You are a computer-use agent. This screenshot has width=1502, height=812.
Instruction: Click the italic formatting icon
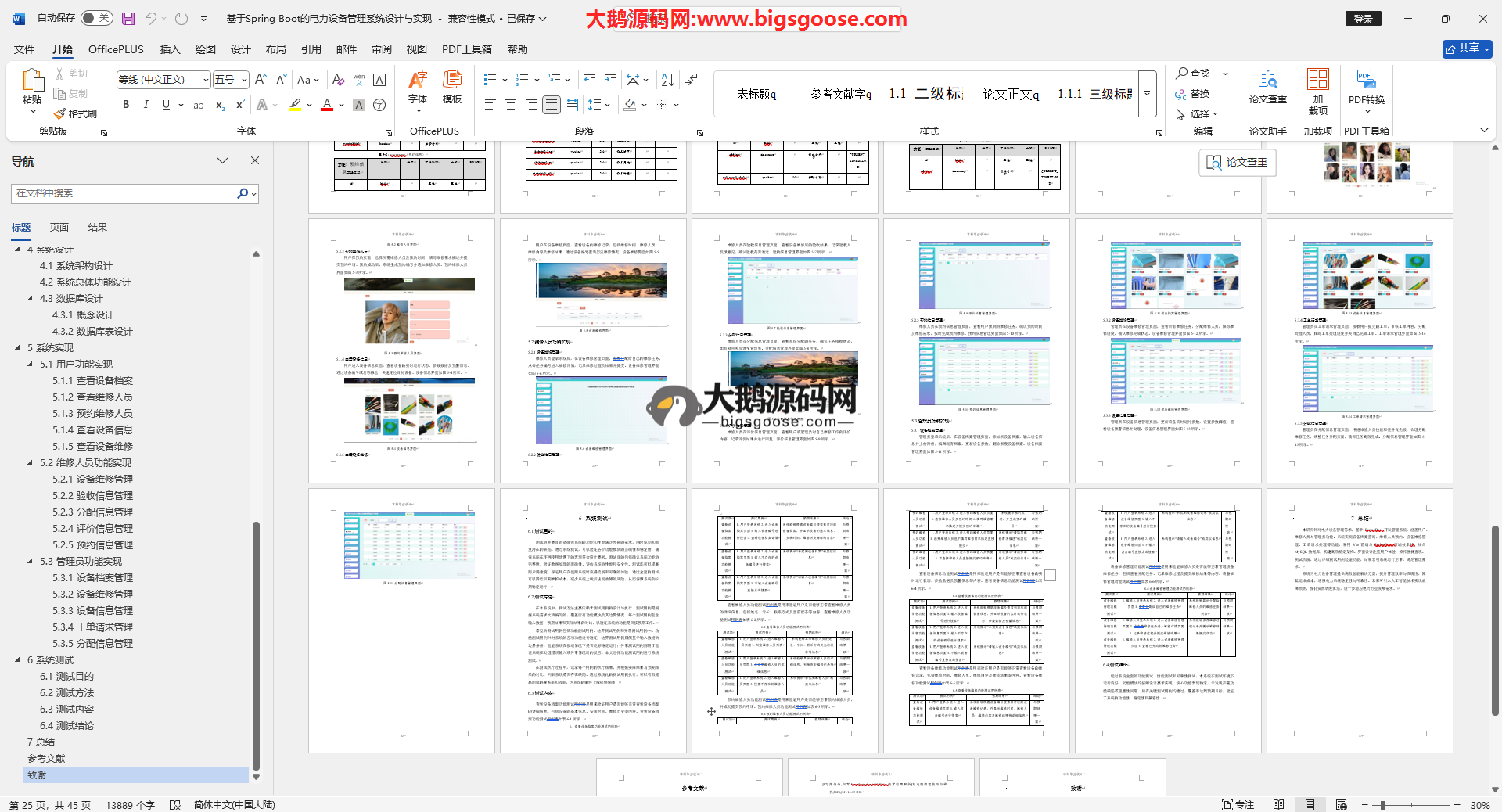(146, 105)
